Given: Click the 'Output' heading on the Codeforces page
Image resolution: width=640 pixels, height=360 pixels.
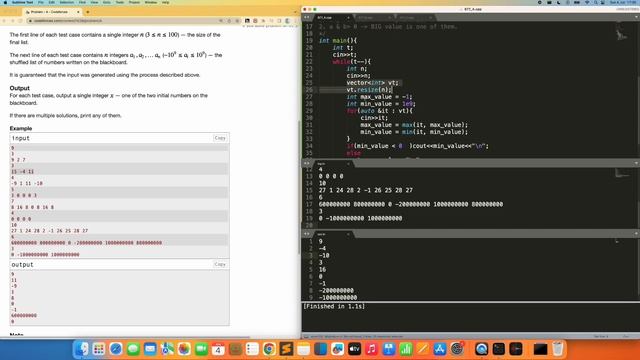Looking at the screenshot, I should pos(20,88).
